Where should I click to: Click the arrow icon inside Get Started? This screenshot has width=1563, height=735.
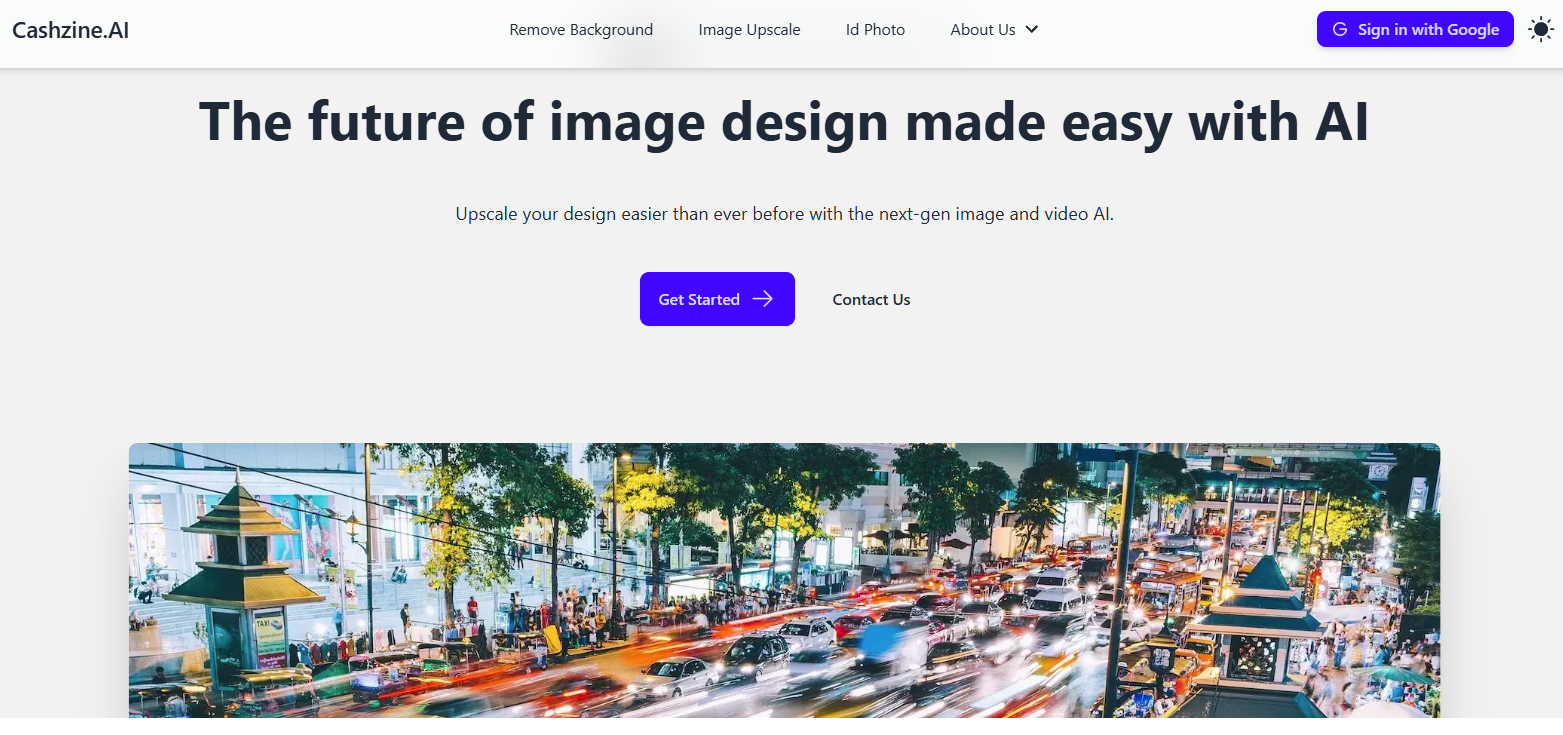763,299
